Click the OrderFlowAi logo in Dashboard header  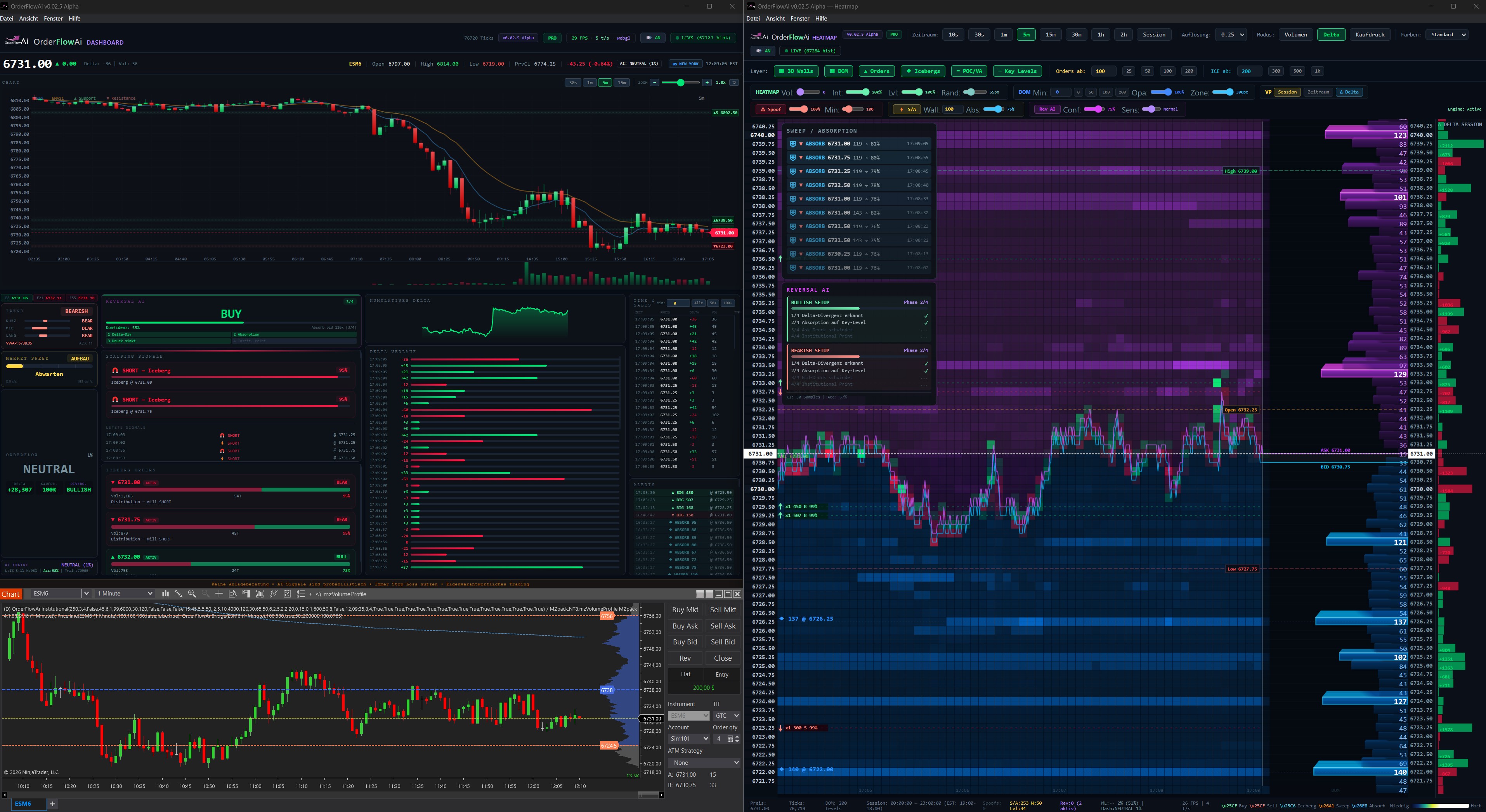tap(16, 41)
